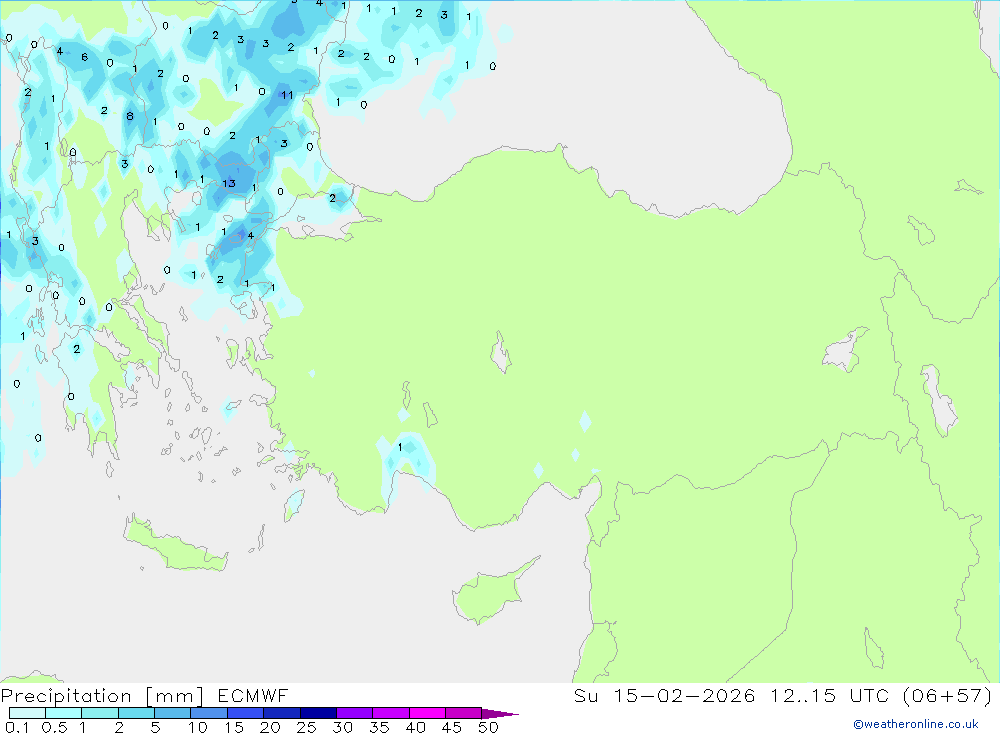Click the '50' legend scale label
The image size is (1000, 733).
coord(489,727)
